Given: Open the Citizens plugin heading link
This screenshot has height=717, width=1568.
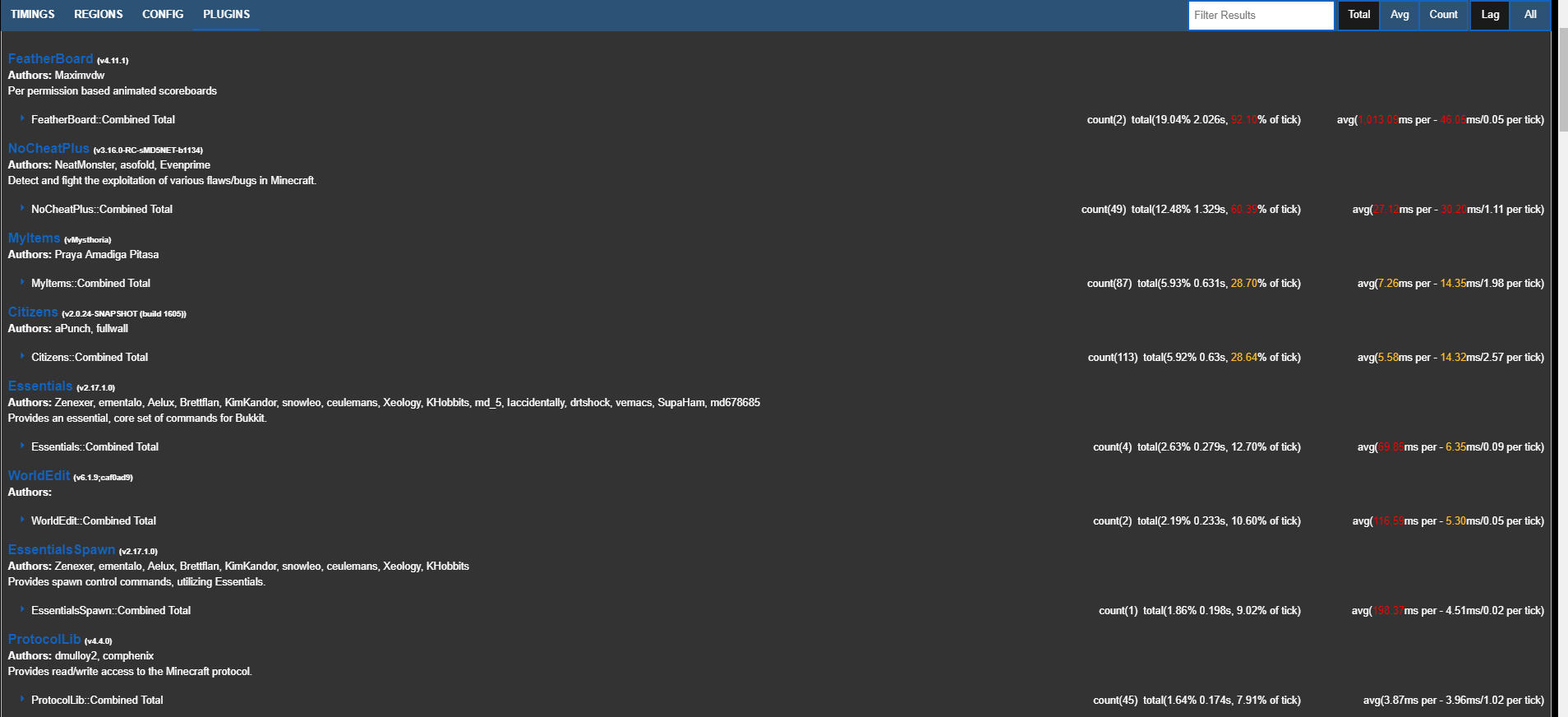Looking at the screenshot, I should 33,312.
